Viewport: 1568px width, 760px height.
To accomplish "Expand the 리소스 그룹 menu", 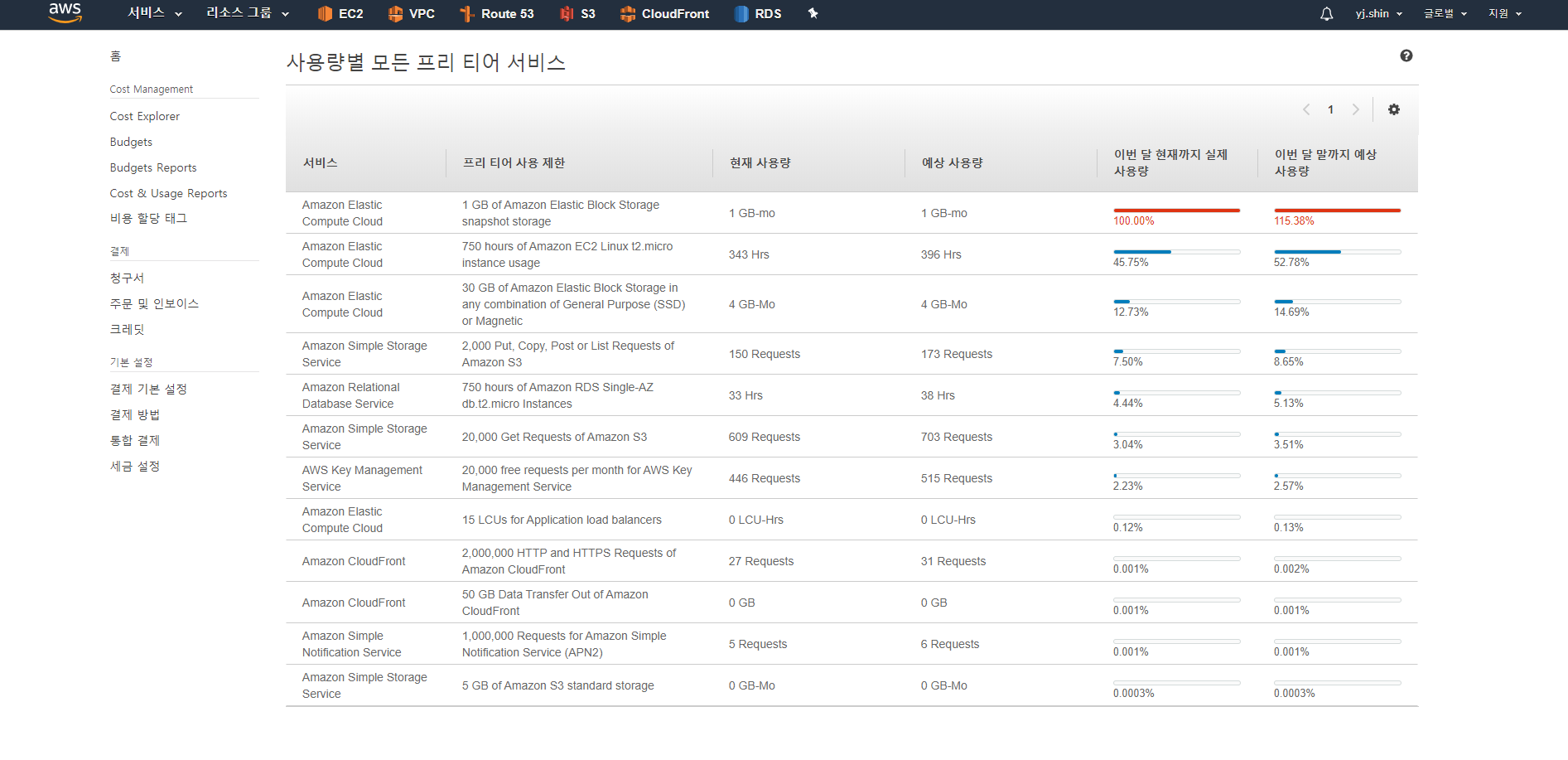I will coord(248,13).
